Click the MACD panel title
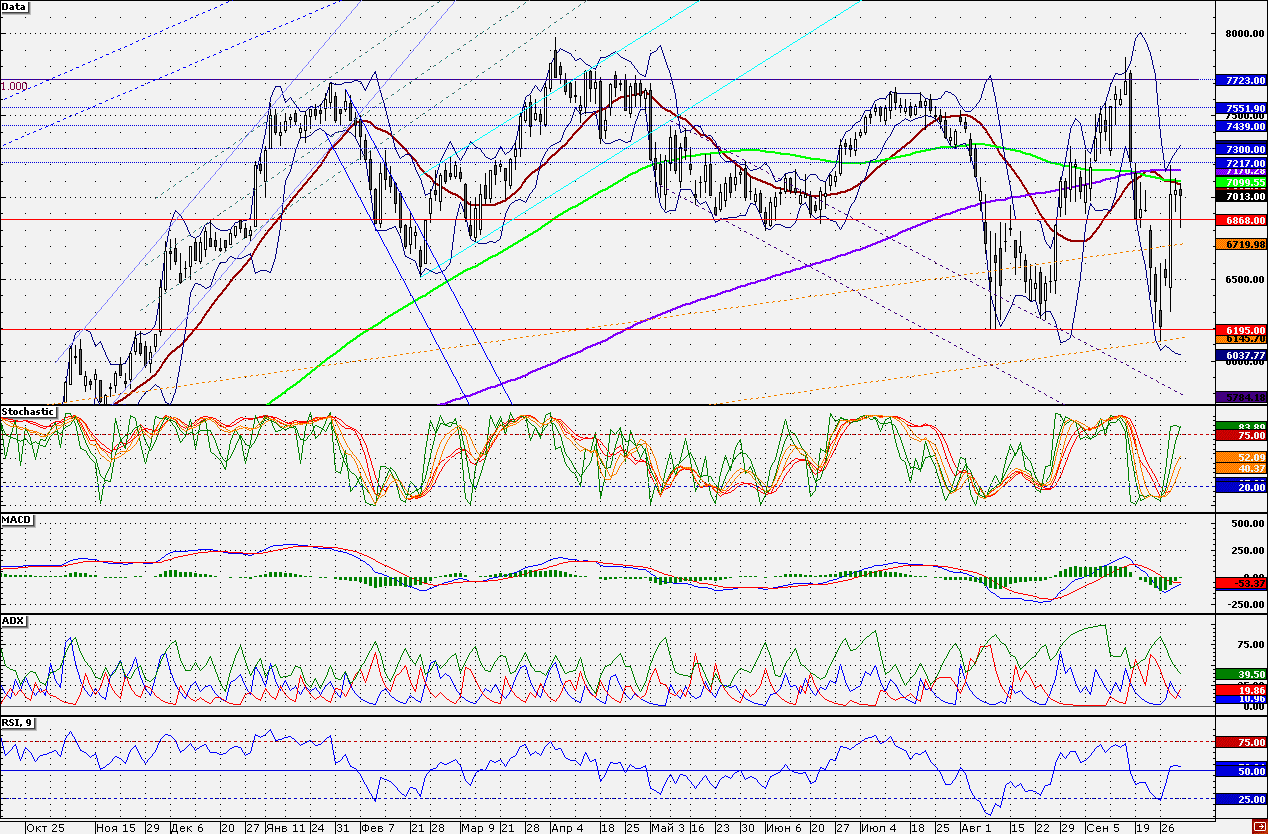This screenshot has width=1268, height=834. coord(16,520)
